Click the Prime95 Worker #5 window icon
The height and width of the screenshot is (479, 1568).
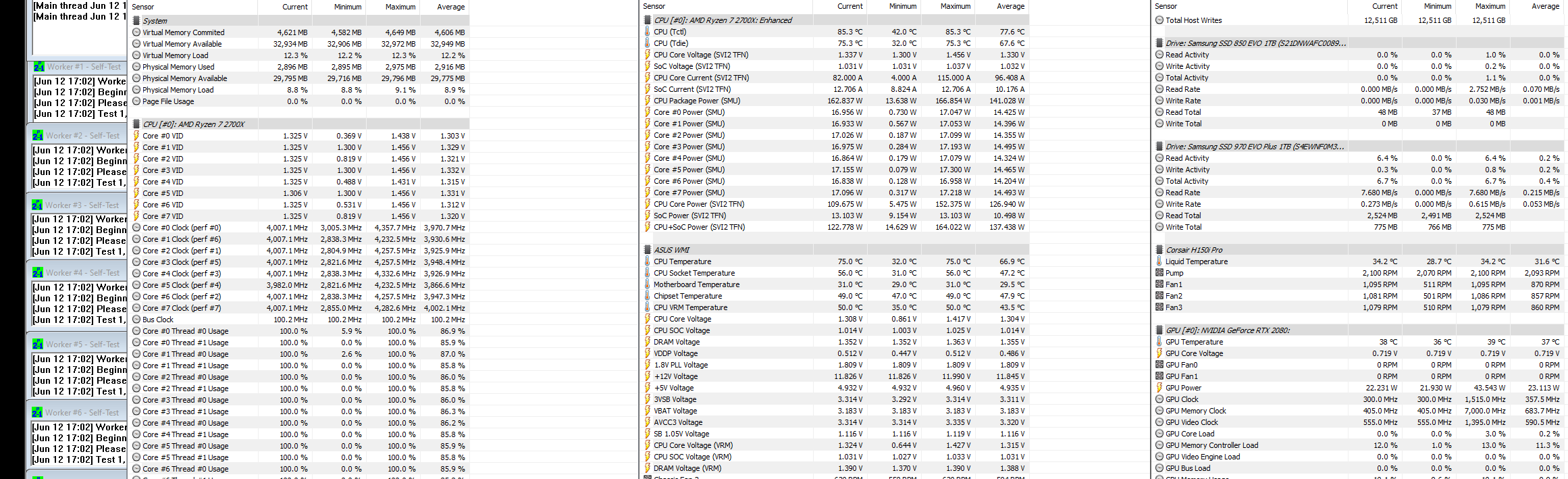tap(38, 345)
